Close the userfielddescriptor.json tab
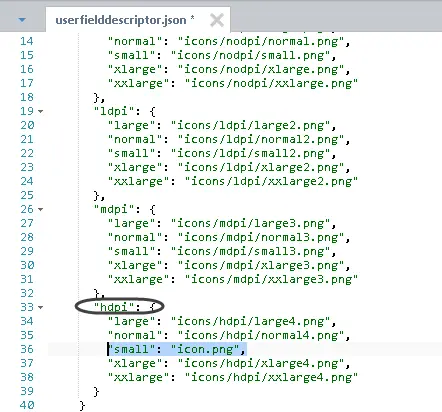This screenshot has width=442, height=412. [217, 20]
